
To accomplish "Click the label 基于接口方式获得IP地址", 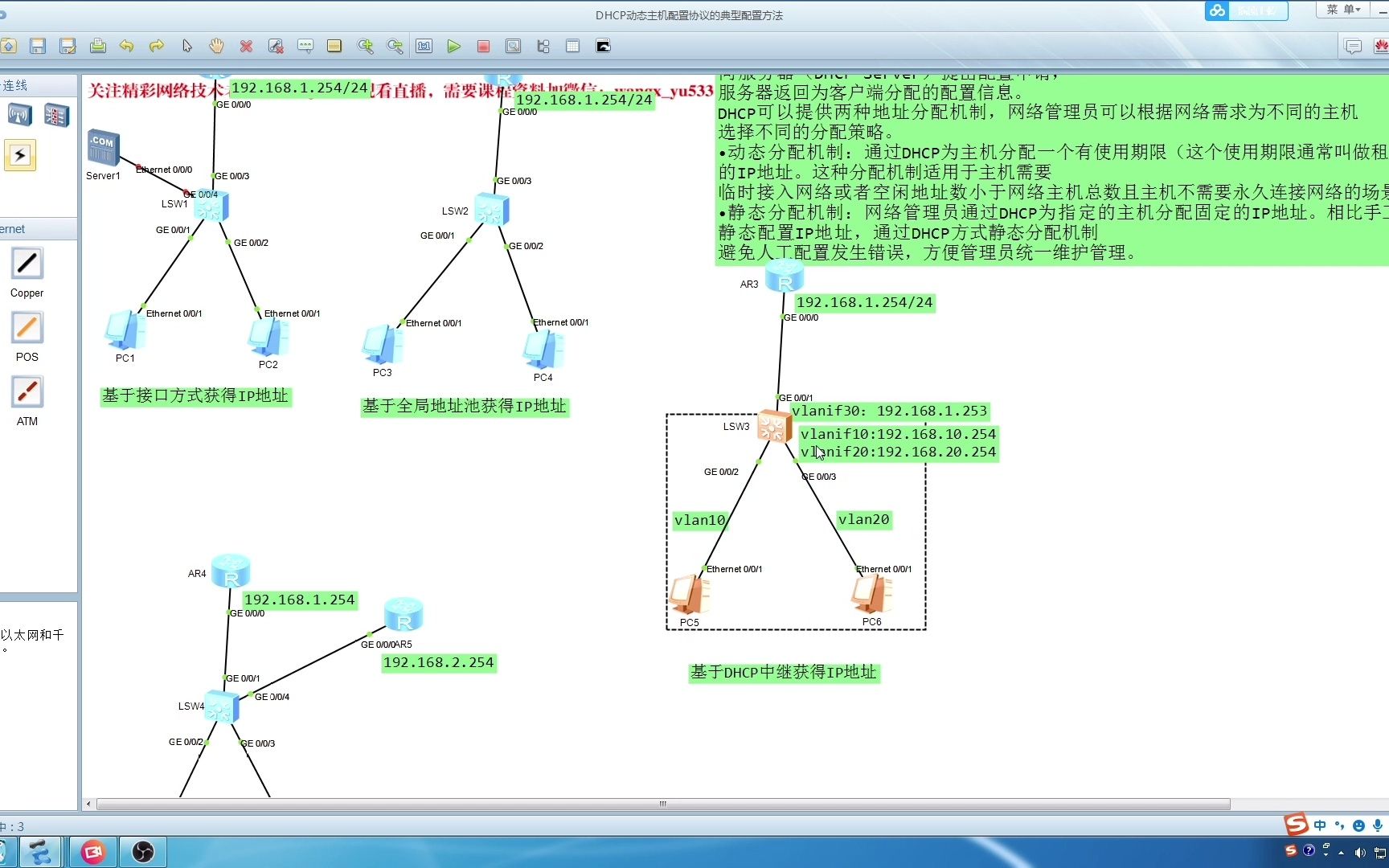I will pos(195,396).
